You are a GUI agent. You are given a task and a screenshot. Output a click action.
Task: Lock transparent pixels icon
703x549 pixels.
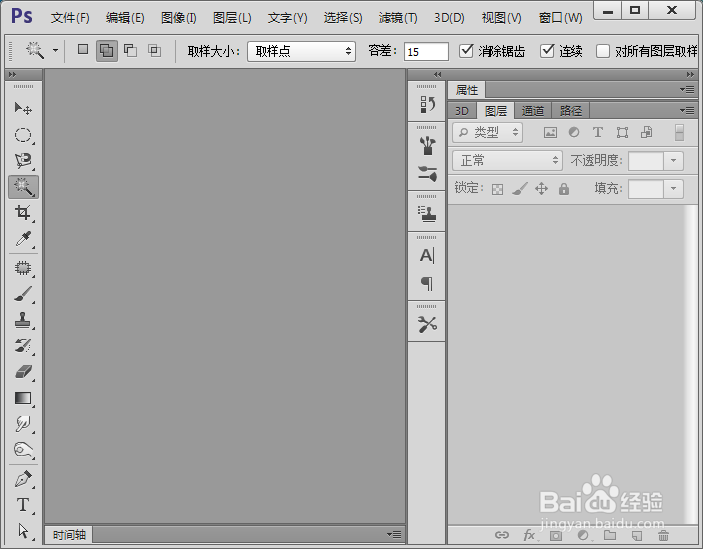[498, 190]
